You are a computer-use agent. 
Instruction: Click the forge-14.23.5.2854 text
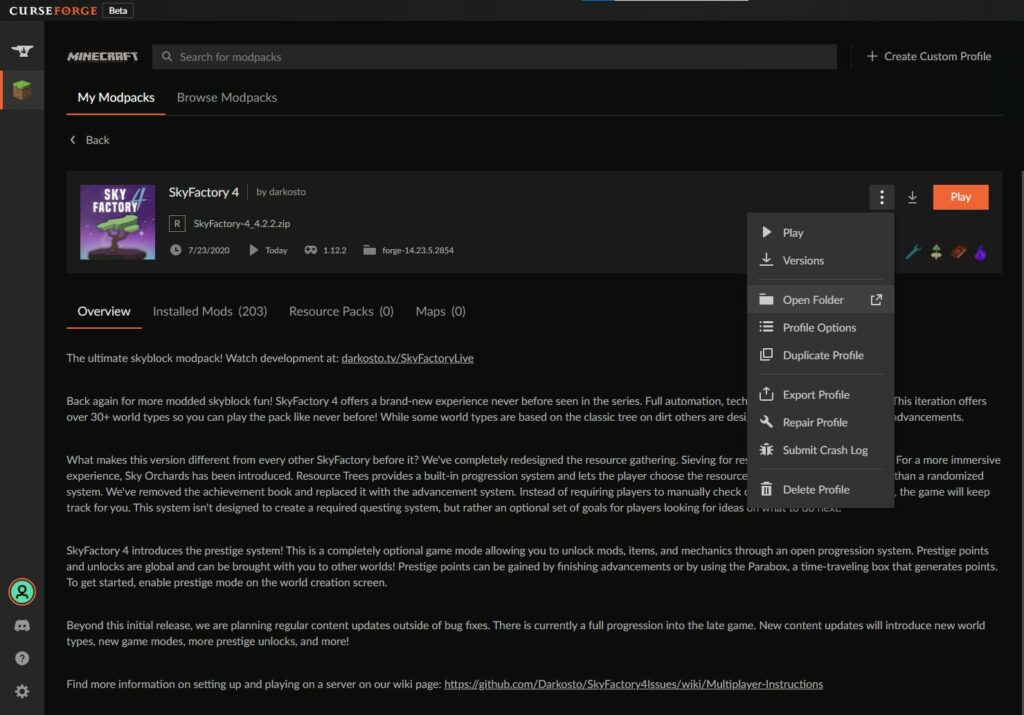[418, 250]
